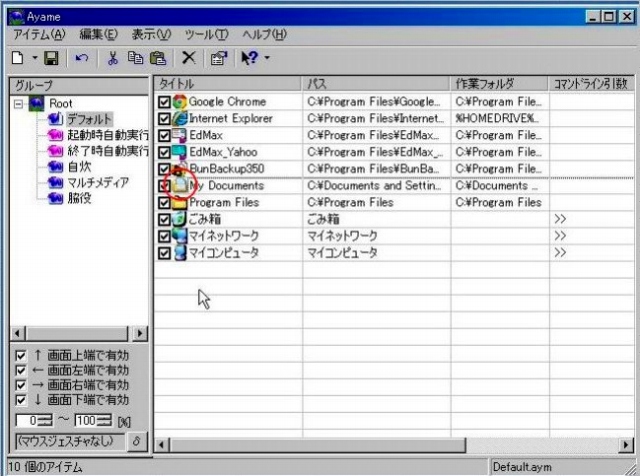640x476 pixels.
Task: Click the >> cell in ごみ箱 row
Action: click(x=560, y=219)
